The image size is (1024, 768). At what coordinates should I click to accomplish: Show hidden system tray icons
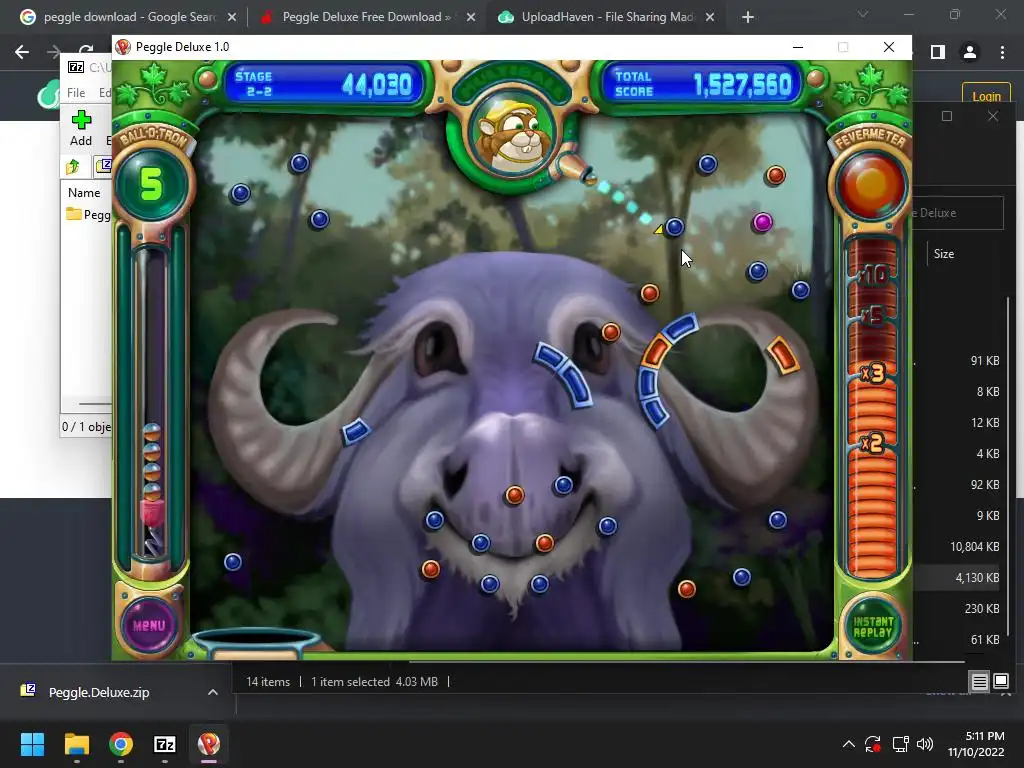pos(848,744)
